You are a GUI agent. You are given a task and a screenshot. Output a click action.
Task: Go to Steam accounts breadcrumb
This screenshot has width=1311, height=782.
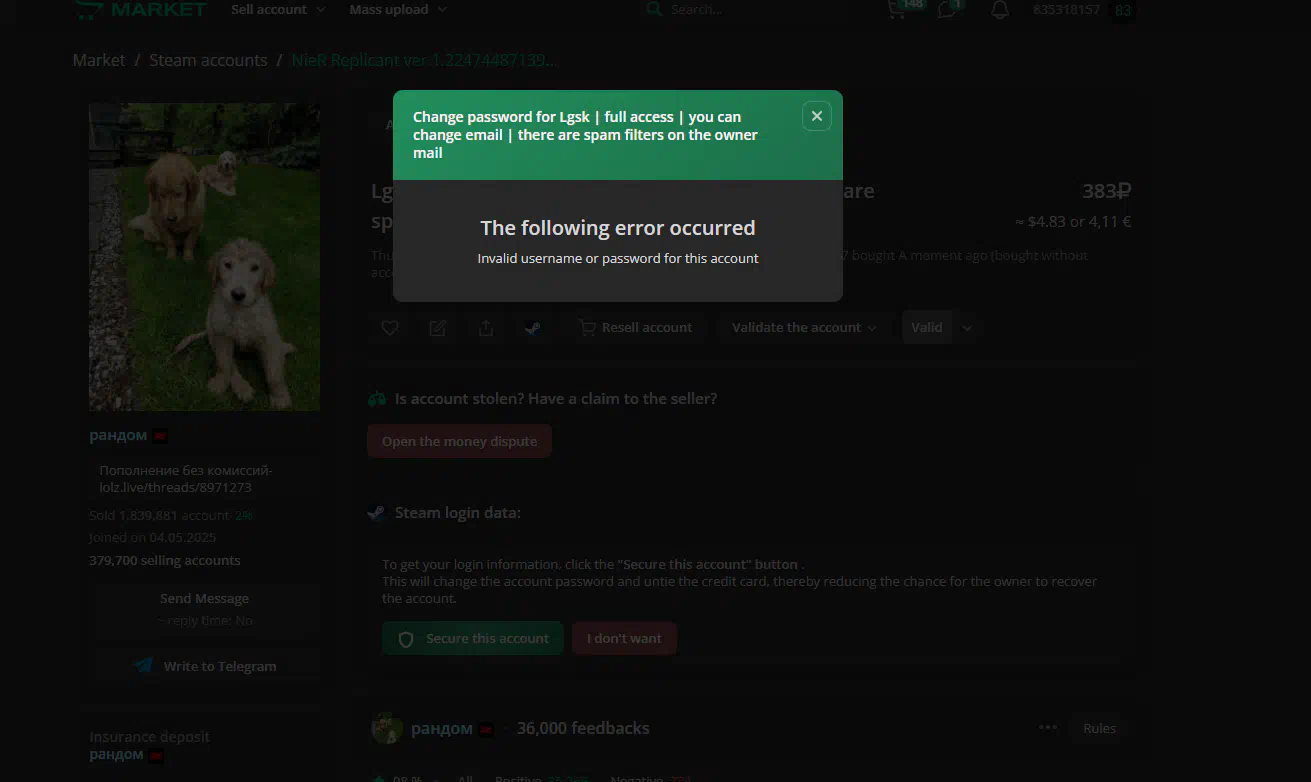(208, 60)
